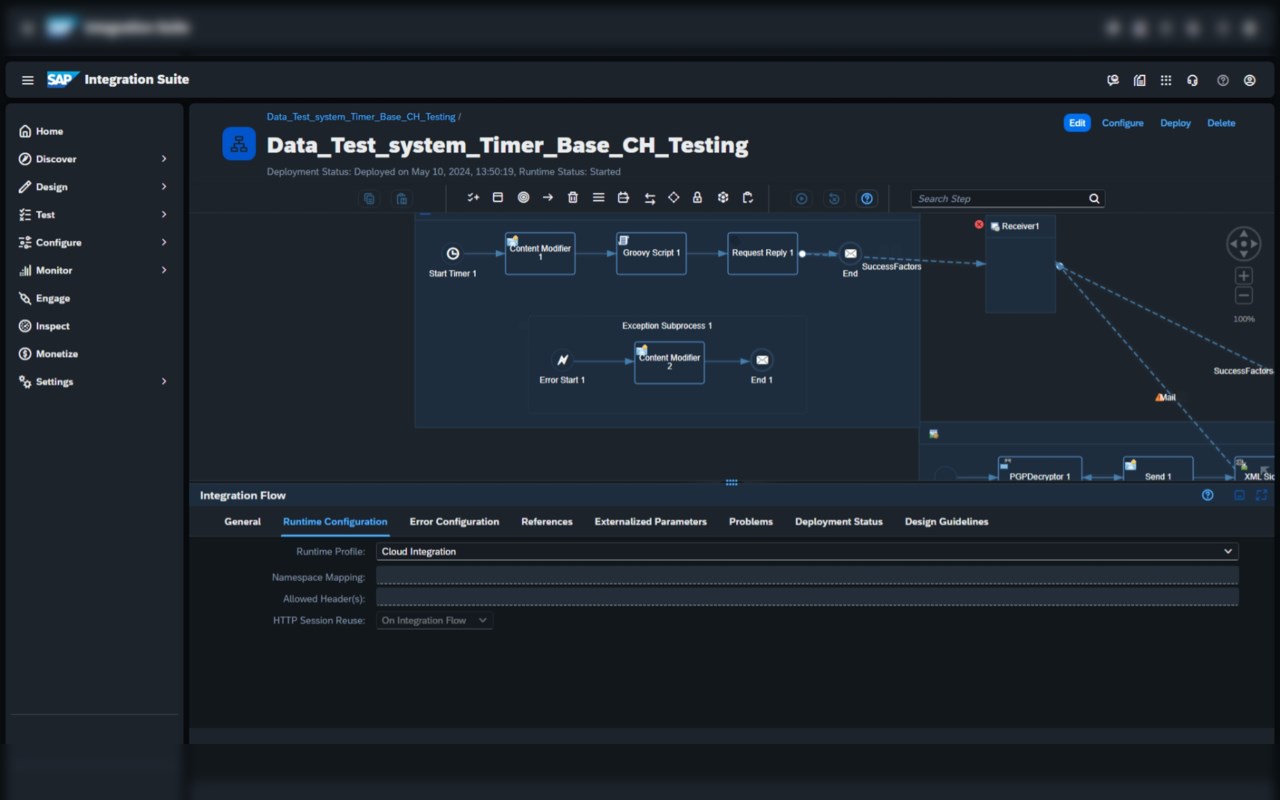Switch to the Deployment Status tab
This screenshot has height=800, width=1280.
coord(839,522)
